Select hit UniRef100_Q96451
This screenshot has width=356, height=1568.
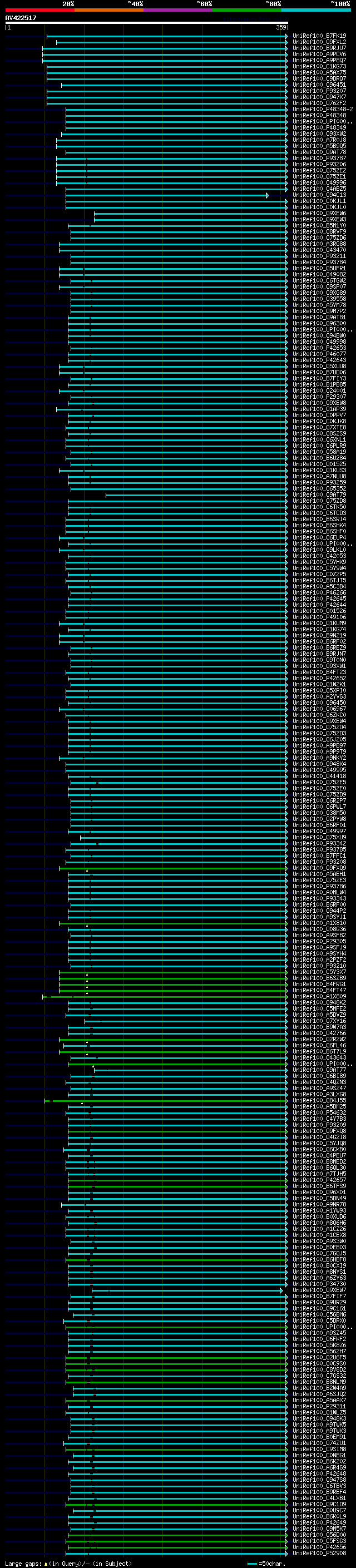click(319, 85)
